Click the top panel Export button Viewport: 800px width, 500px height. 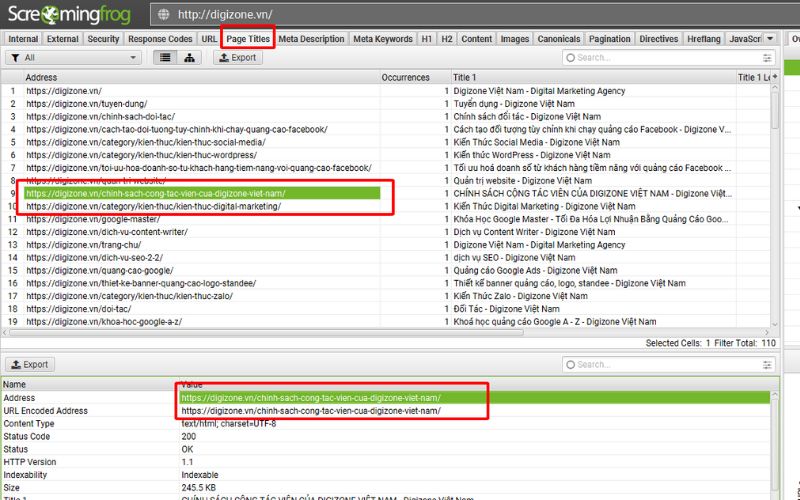pos(238,58)
